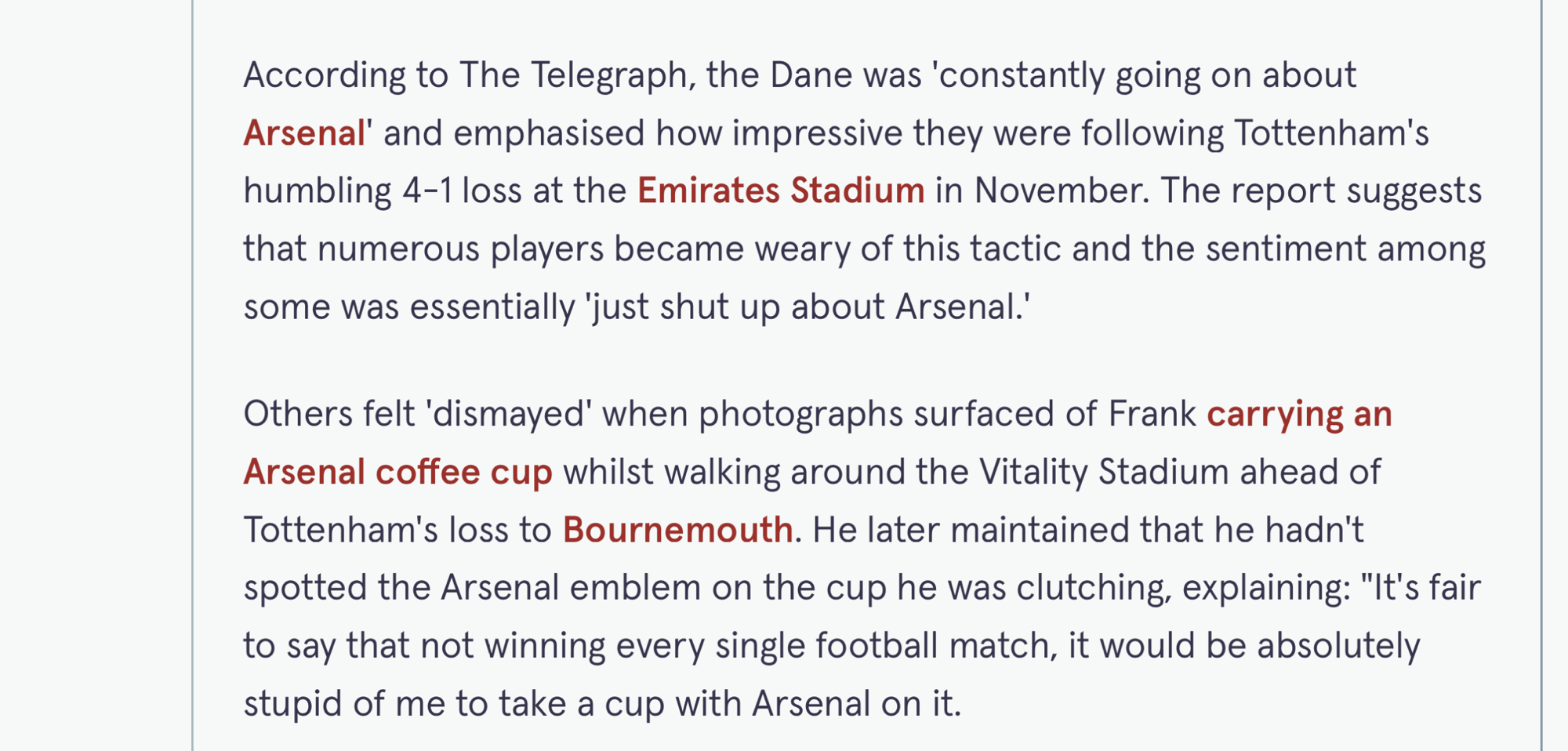Open the Emirates Stadium link
This screenshot has height=751, width=1568.
click(x=781, y=191)
